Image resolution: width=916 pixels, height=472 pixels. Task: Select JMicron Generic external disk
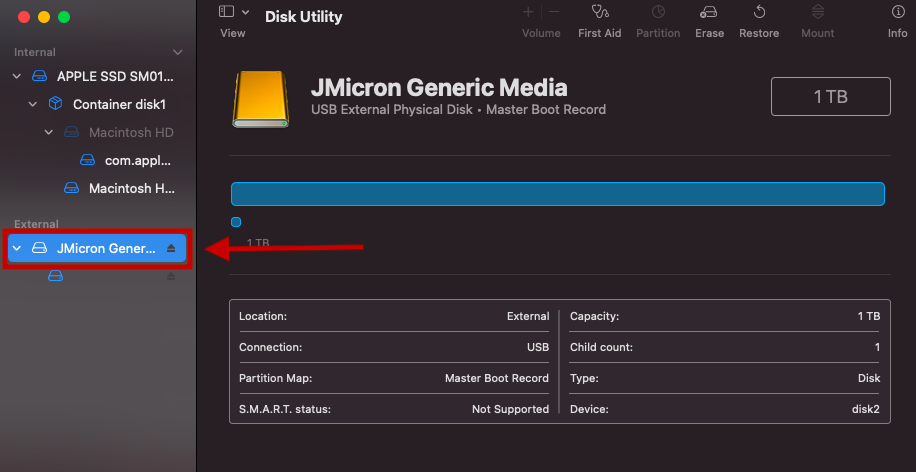click(x=97, y=248)
